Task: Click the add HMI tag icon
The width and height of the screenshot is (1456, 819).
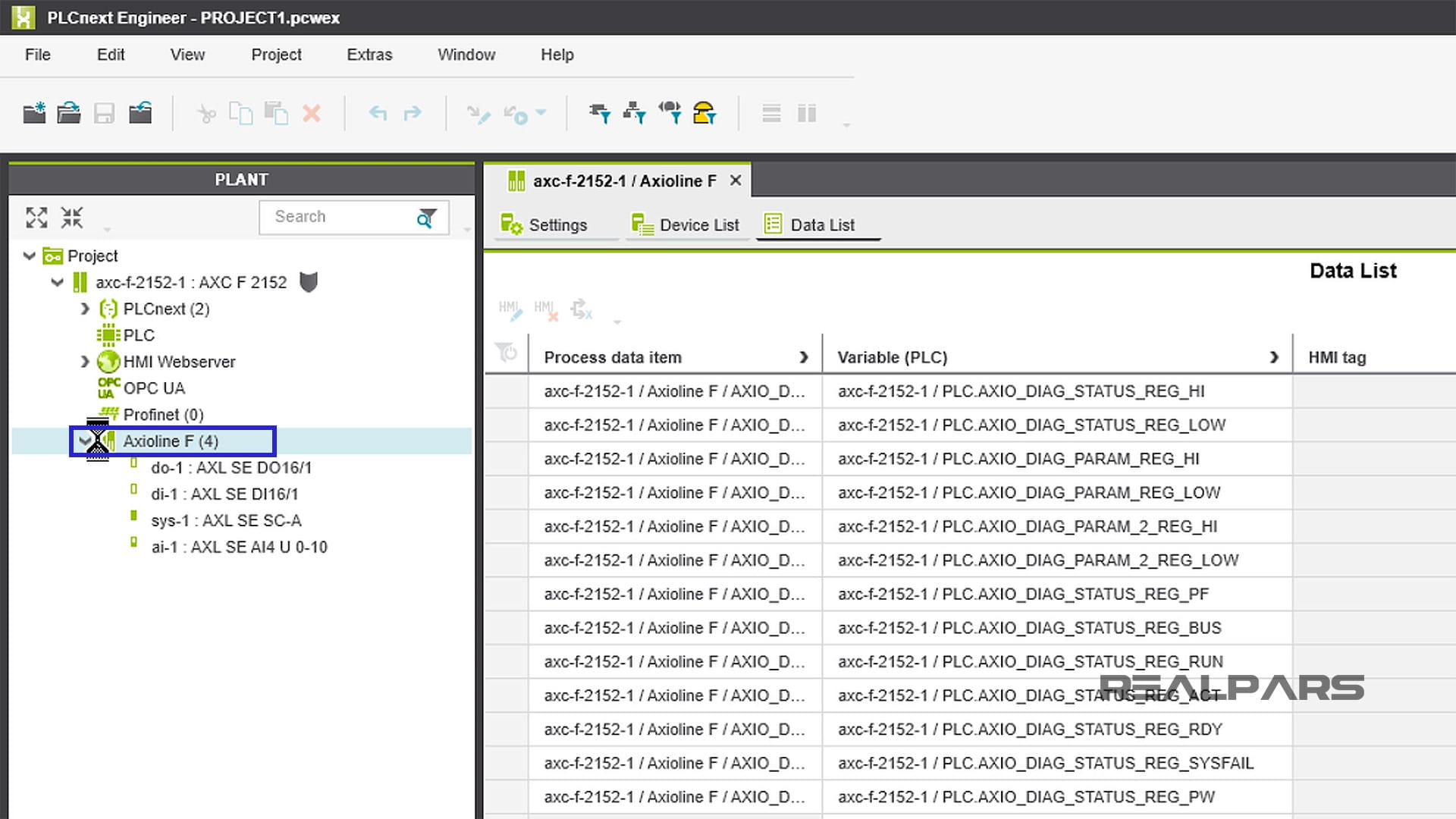Action: (x=510, y=309)
